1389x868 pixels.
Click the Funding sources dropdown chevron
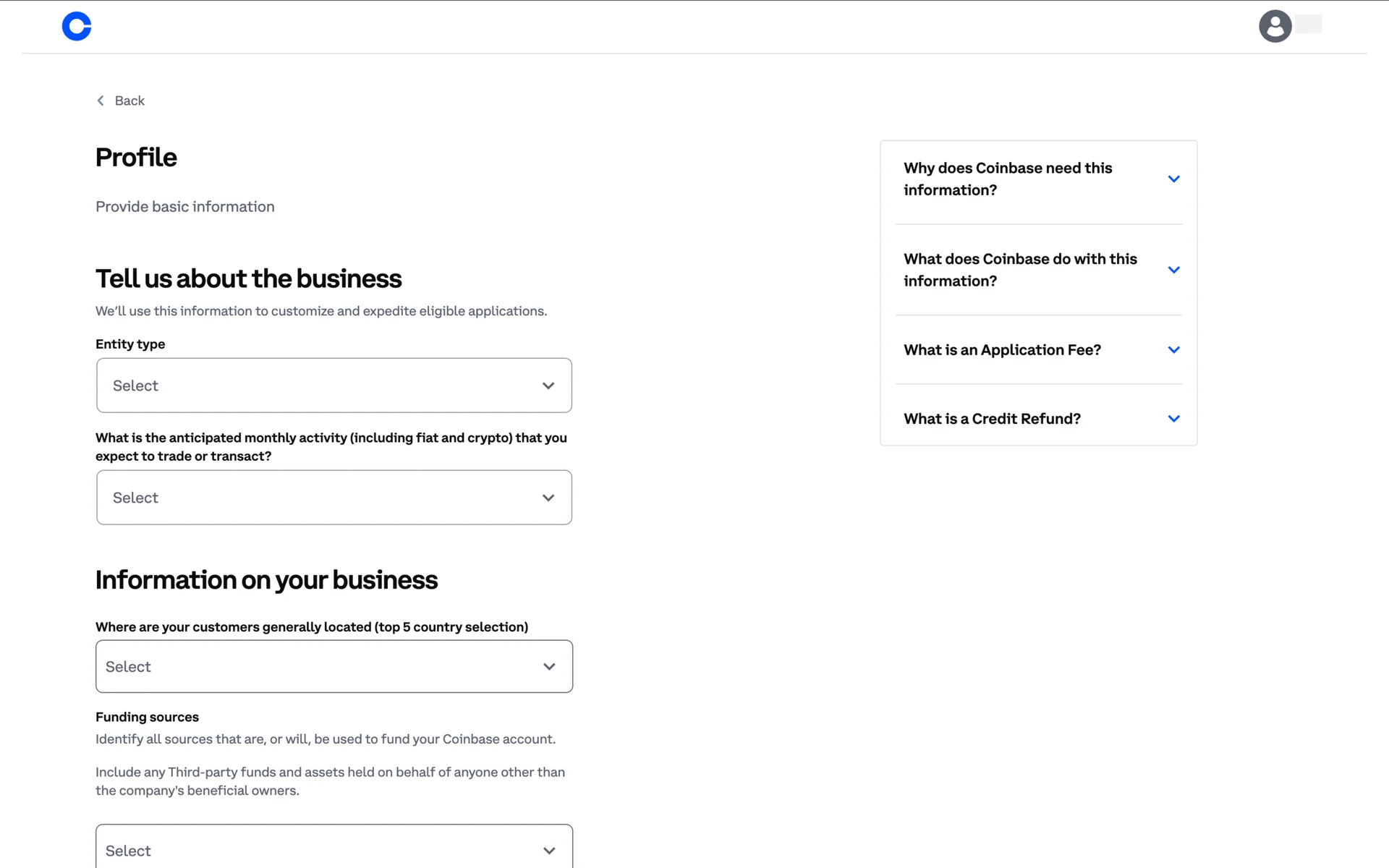click(x=549, y=851)
